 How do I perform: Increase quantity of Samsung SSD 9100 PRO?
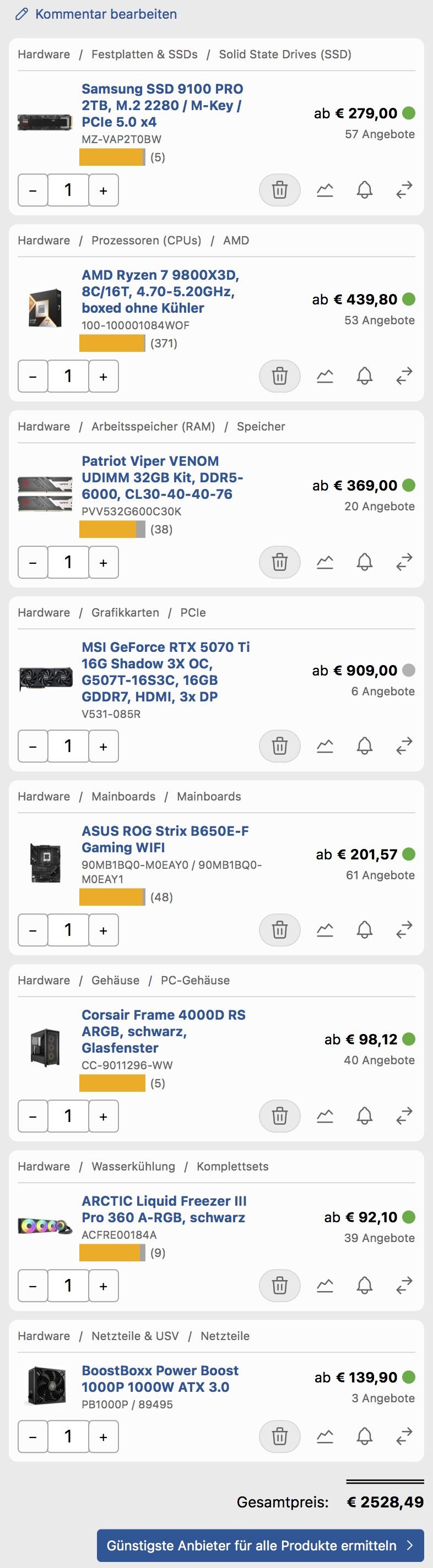[104, 190]
